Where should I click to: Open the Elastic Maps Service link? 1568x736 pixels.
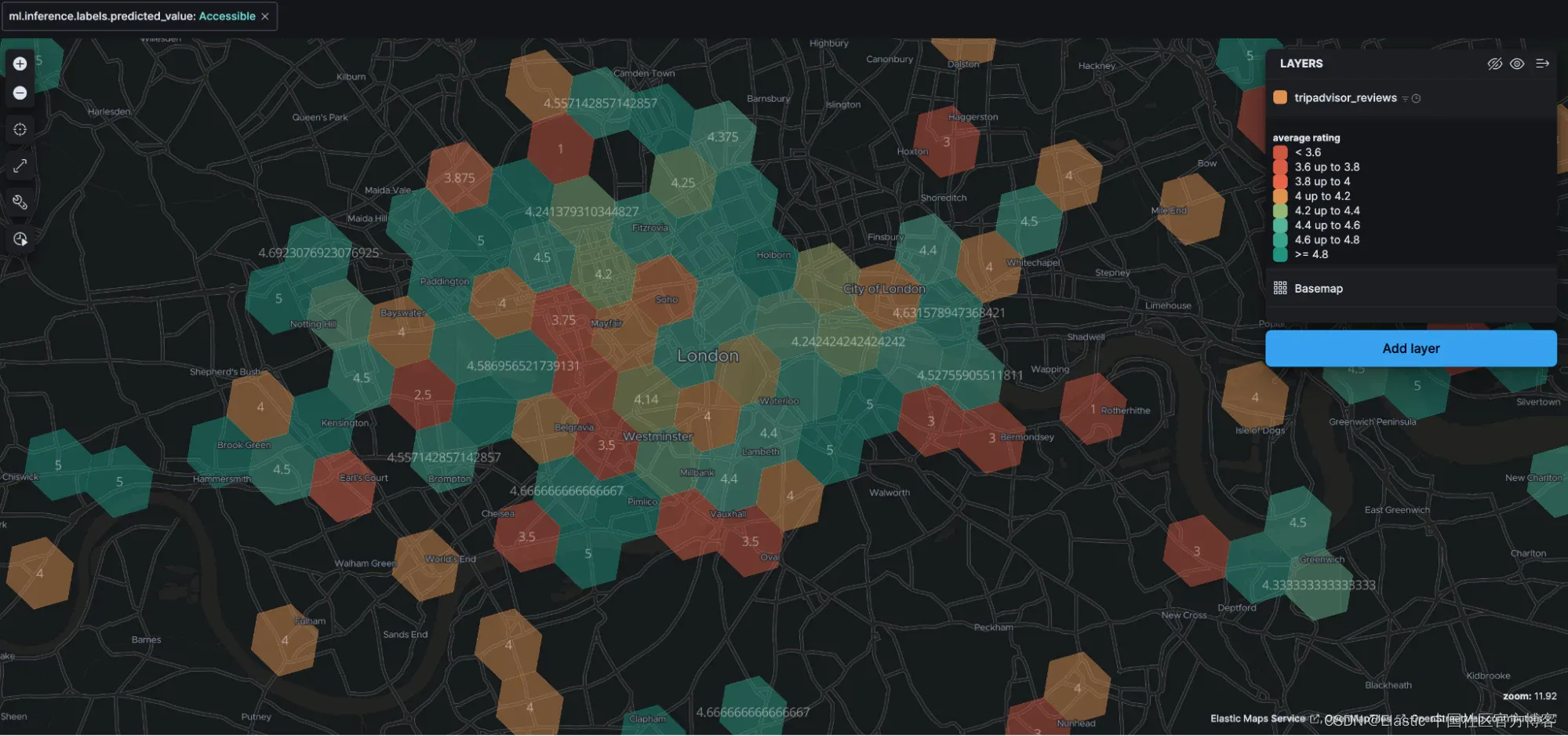1257,719
